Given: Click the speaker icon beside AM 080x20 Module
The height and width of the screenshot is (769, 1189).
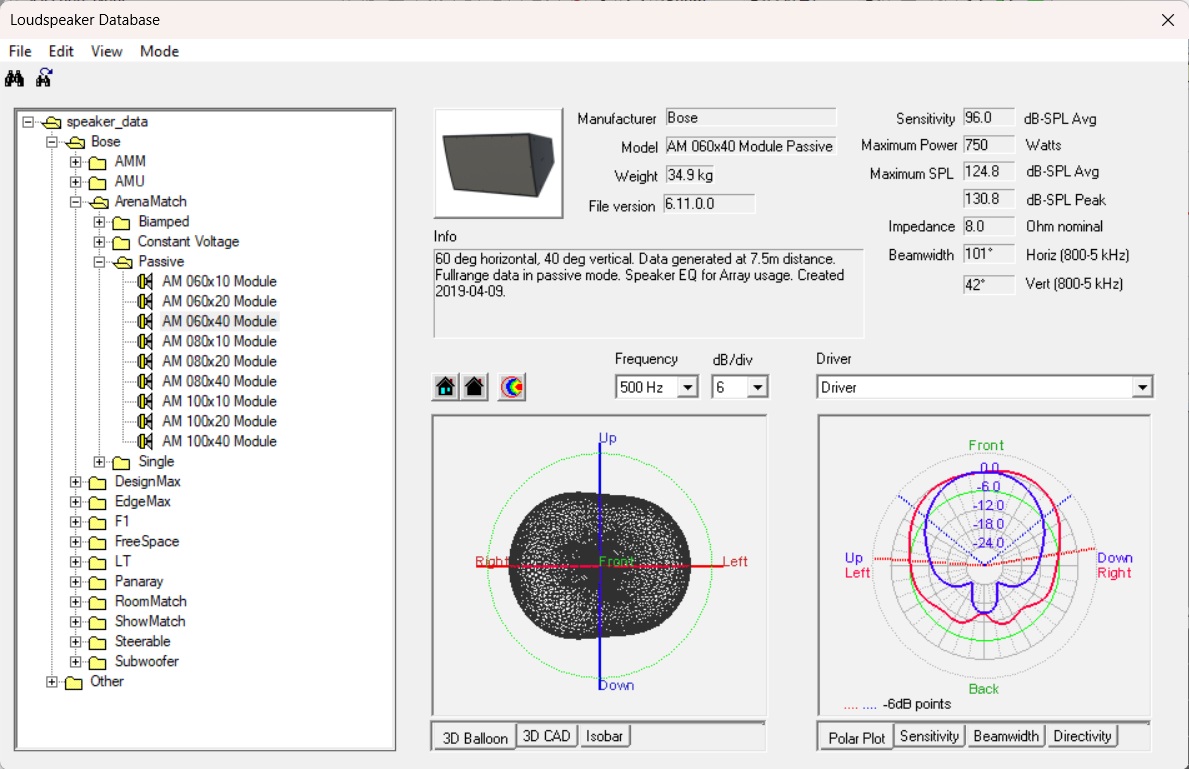Looking at the screenshot, I should (x=143, y=361).
